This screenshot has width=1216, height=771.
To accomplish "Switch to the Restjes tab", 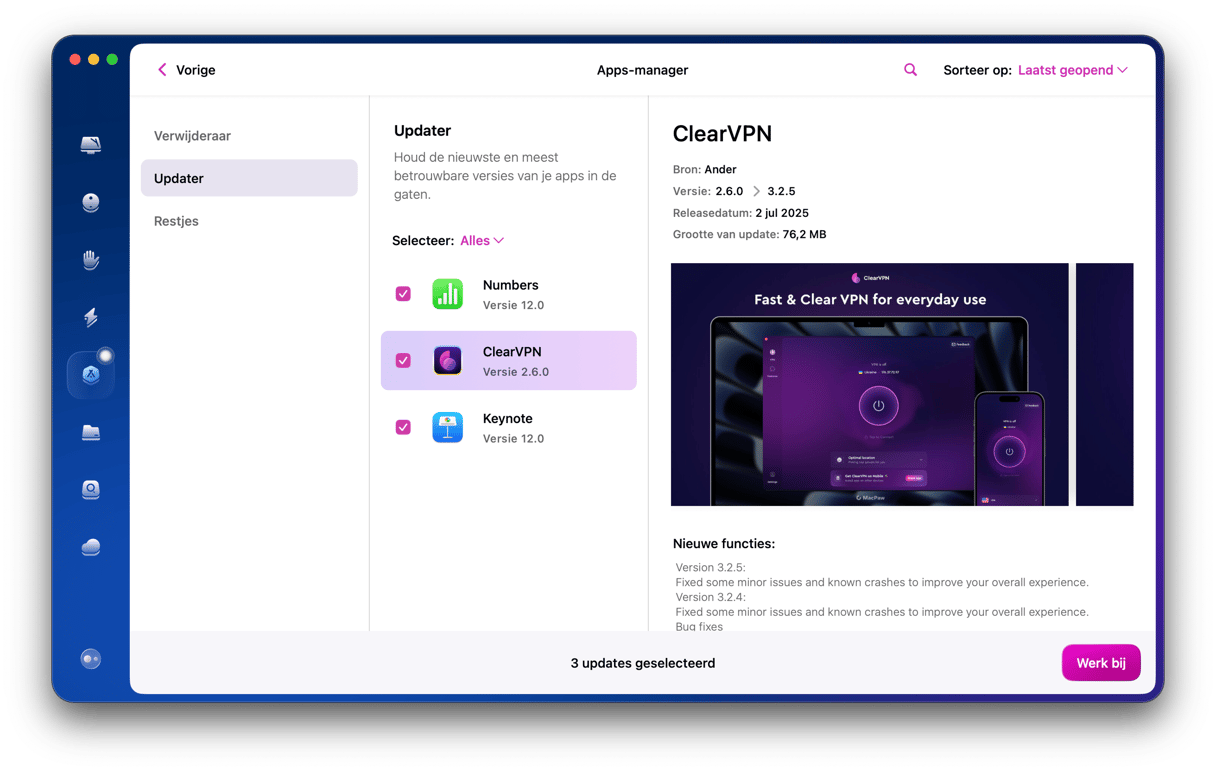I will coord(176,221).
